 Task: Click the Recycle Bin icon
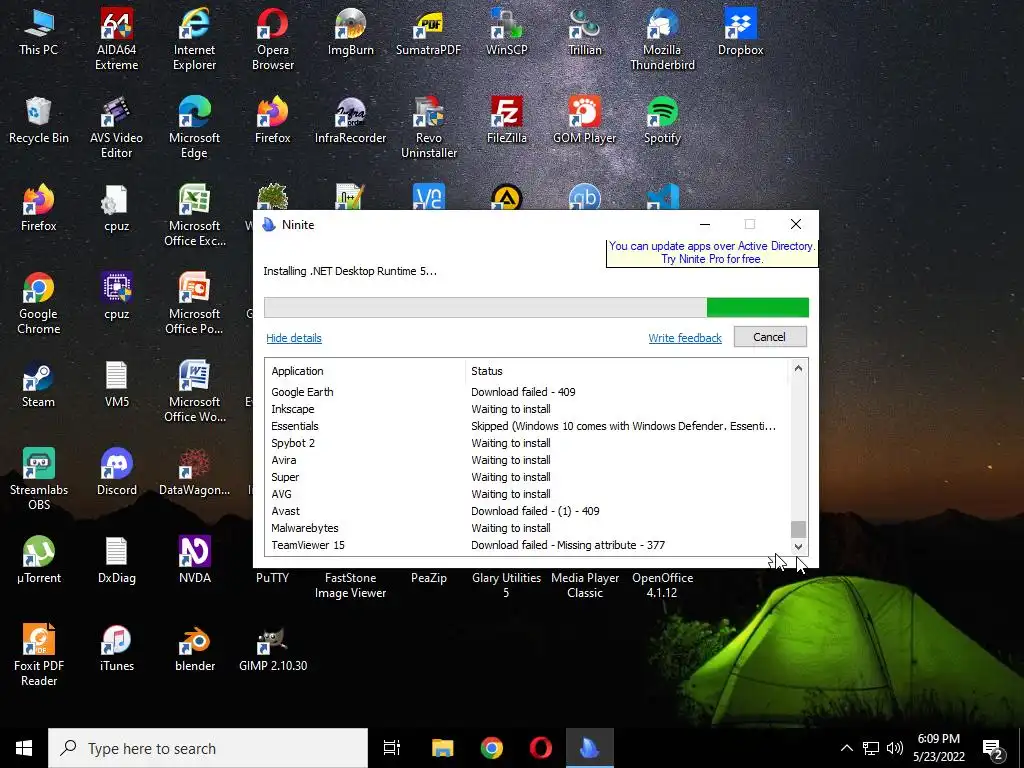pos(39,121)
